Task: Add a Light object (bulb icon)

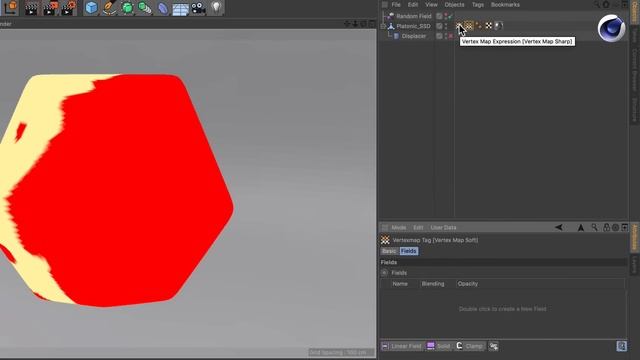Action: (x=216, y=7)
